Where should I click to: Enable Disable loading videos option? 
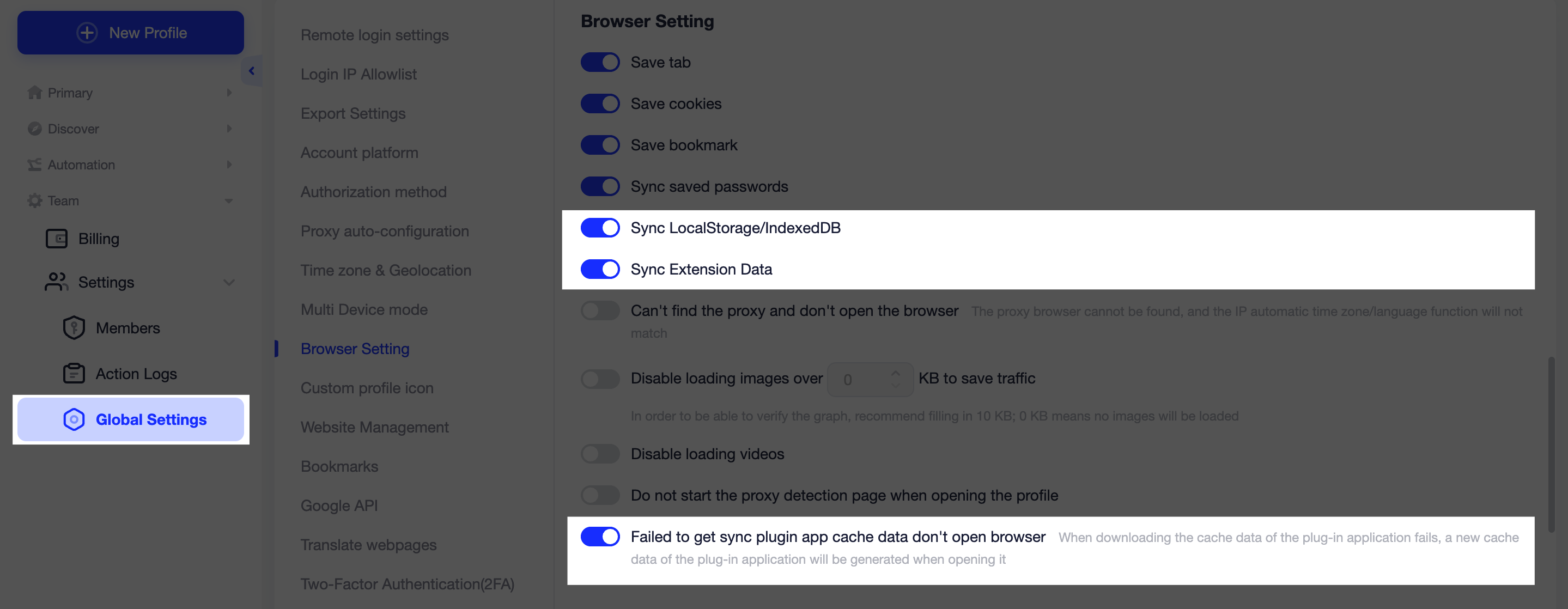(600, 453)
